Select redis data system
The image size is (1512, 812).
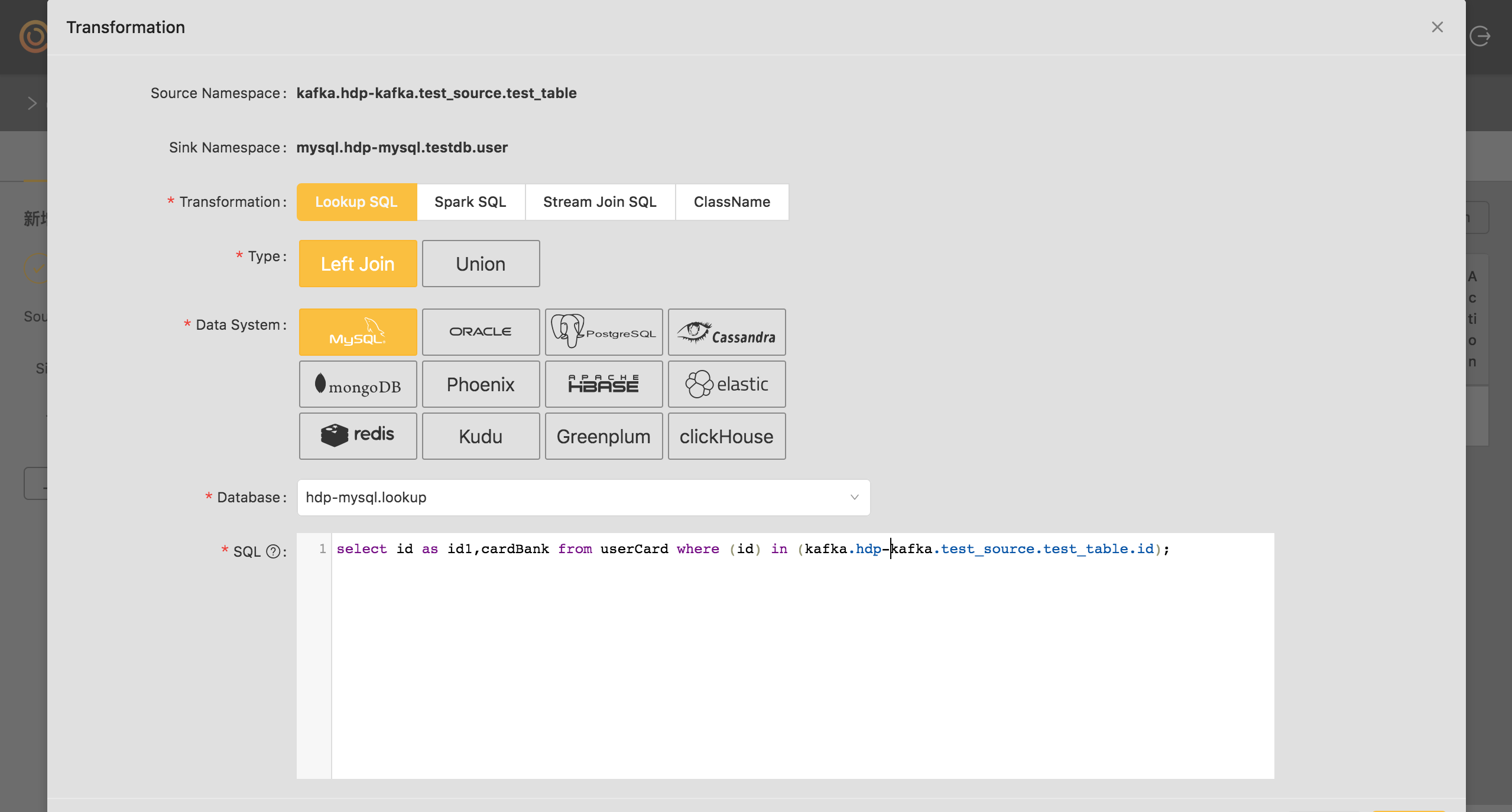click(x=358, y=436)
